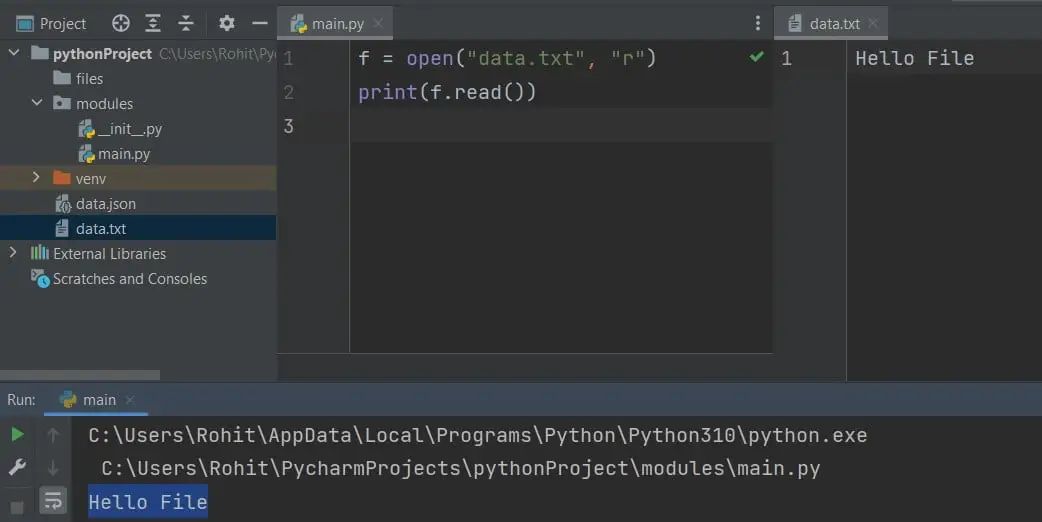Select the venv folder row
The image size is (1042, 522).
(x=138, y=179)
